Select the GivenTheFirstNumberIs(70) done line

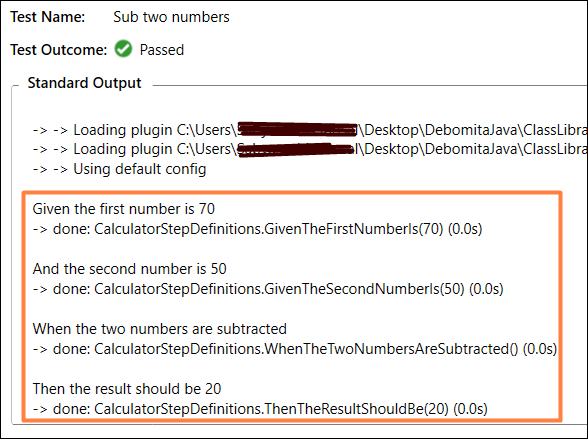coord(257,229)
